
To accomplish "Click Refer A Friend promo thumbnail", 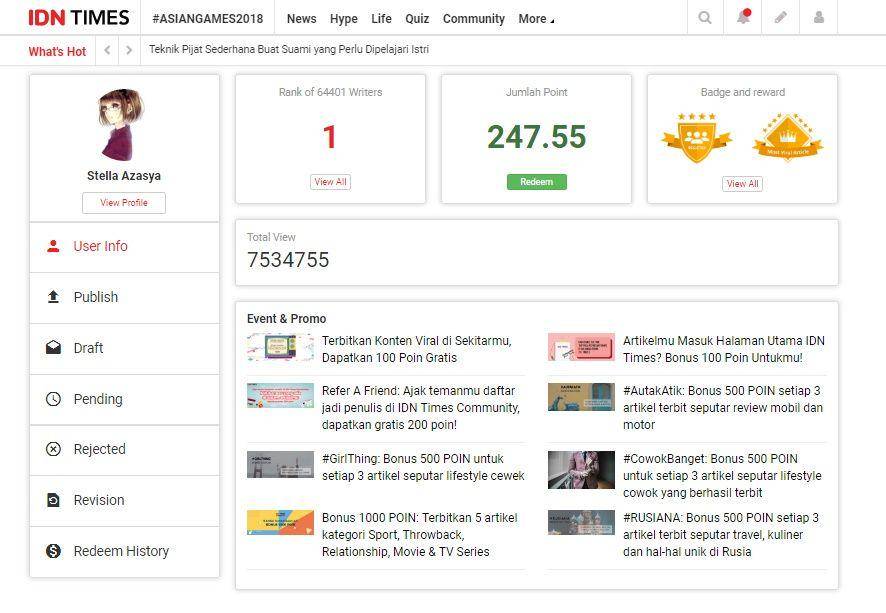I will pos(280,395).
